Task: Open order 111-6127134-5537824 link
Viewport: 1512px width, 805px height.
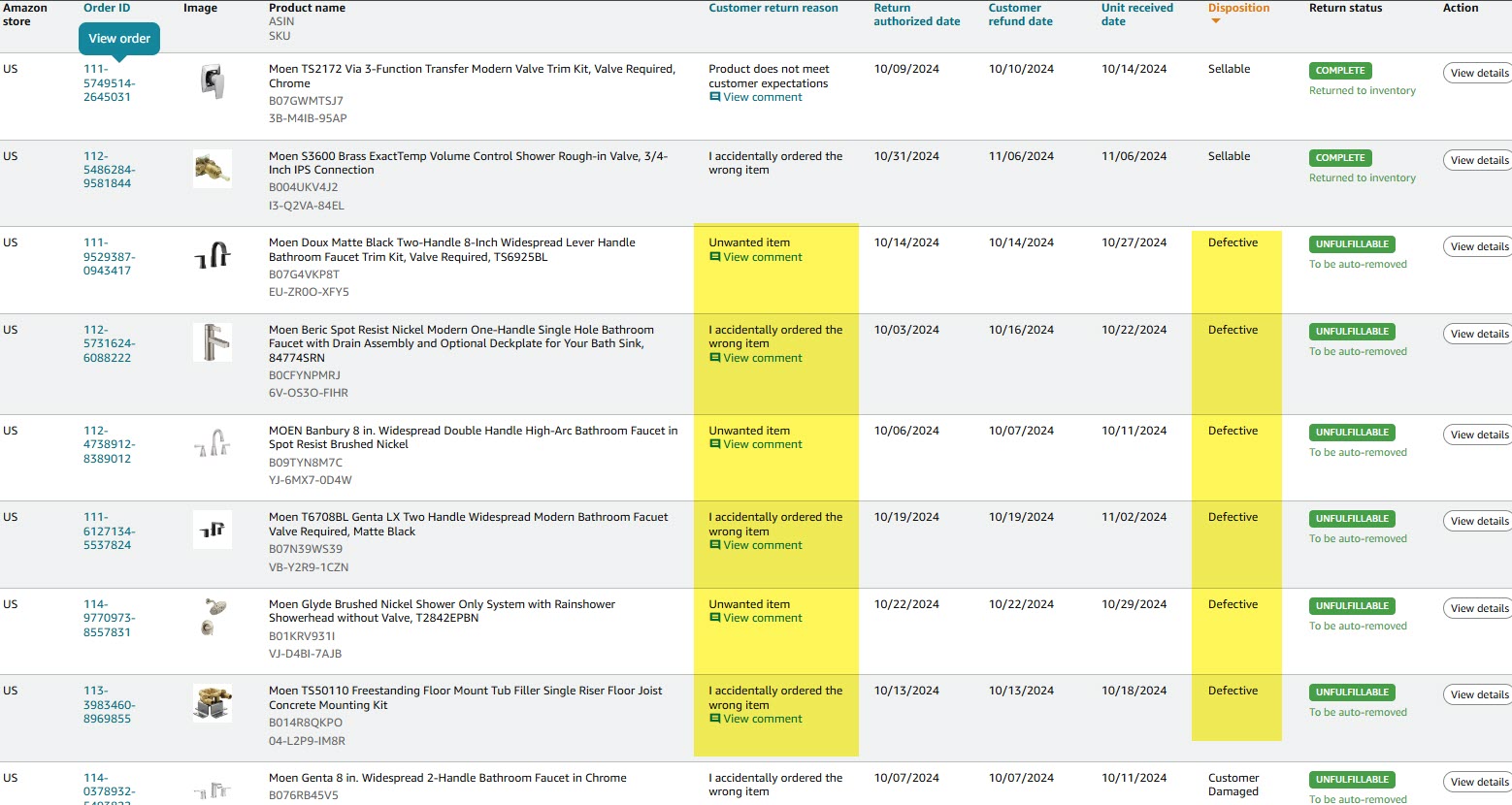Action: [109, 531]
